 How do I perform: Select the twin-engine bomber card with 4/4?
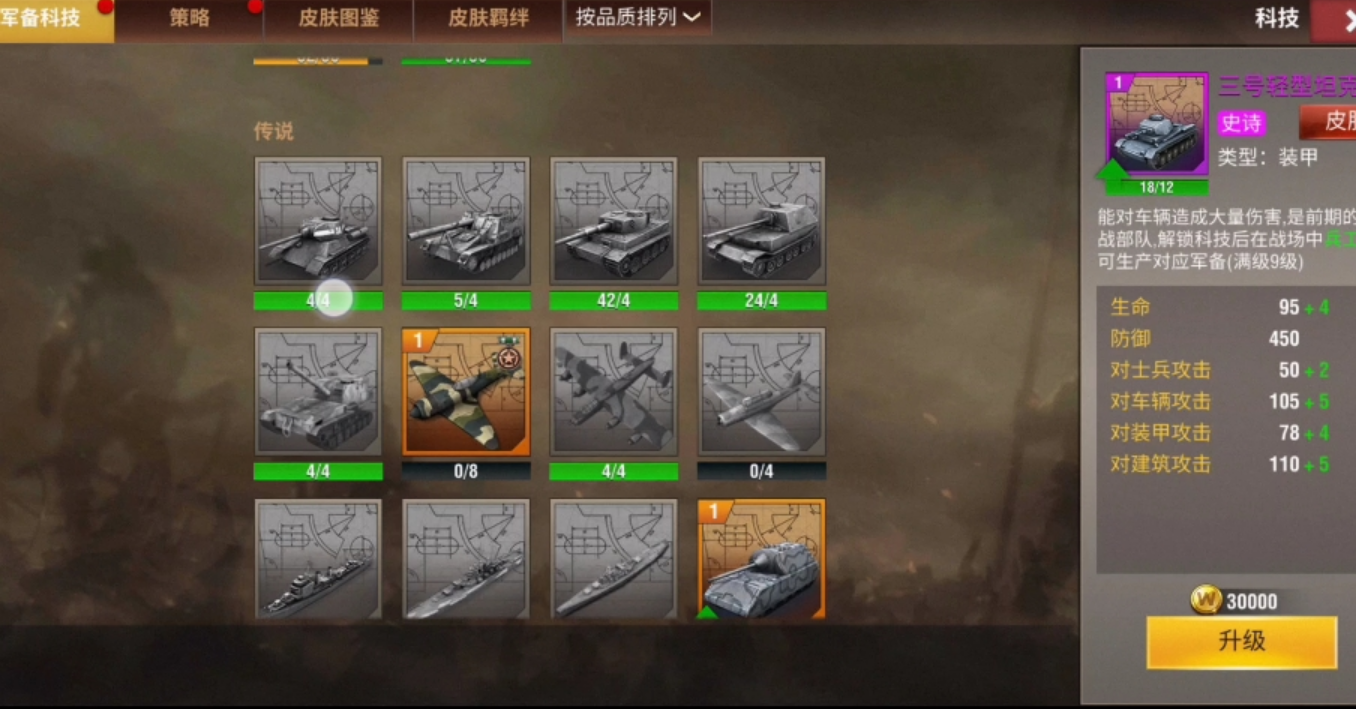(614, 392)
